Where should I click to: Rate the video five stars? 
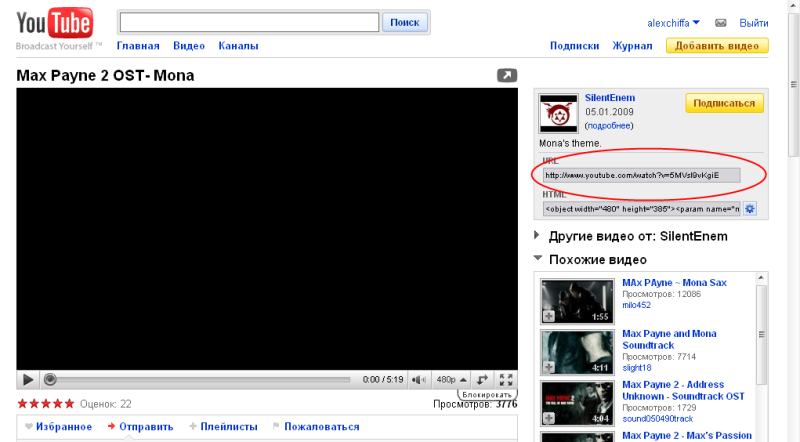tap(69, 404)
